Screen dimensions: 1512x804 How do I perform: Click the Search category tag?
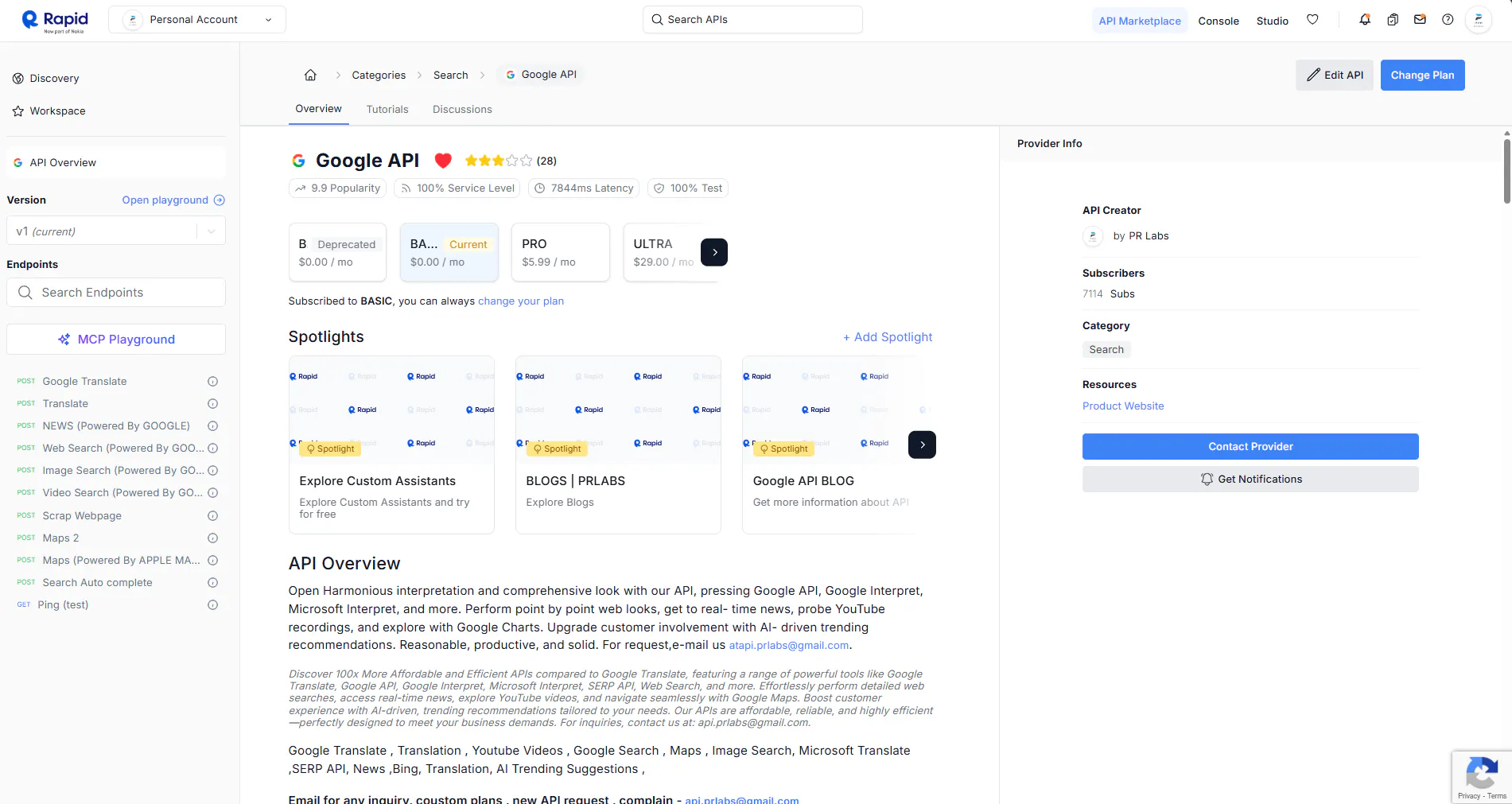click(1106, 350)
